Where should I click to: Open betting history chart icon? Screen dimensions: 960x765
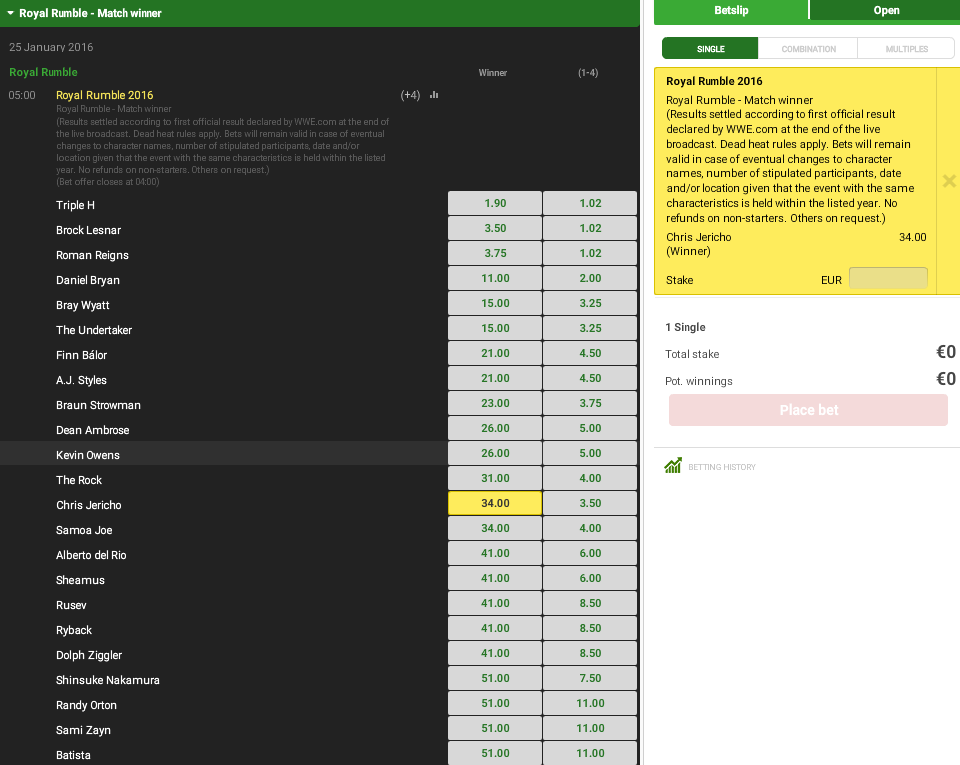click(x=673, y=466)
